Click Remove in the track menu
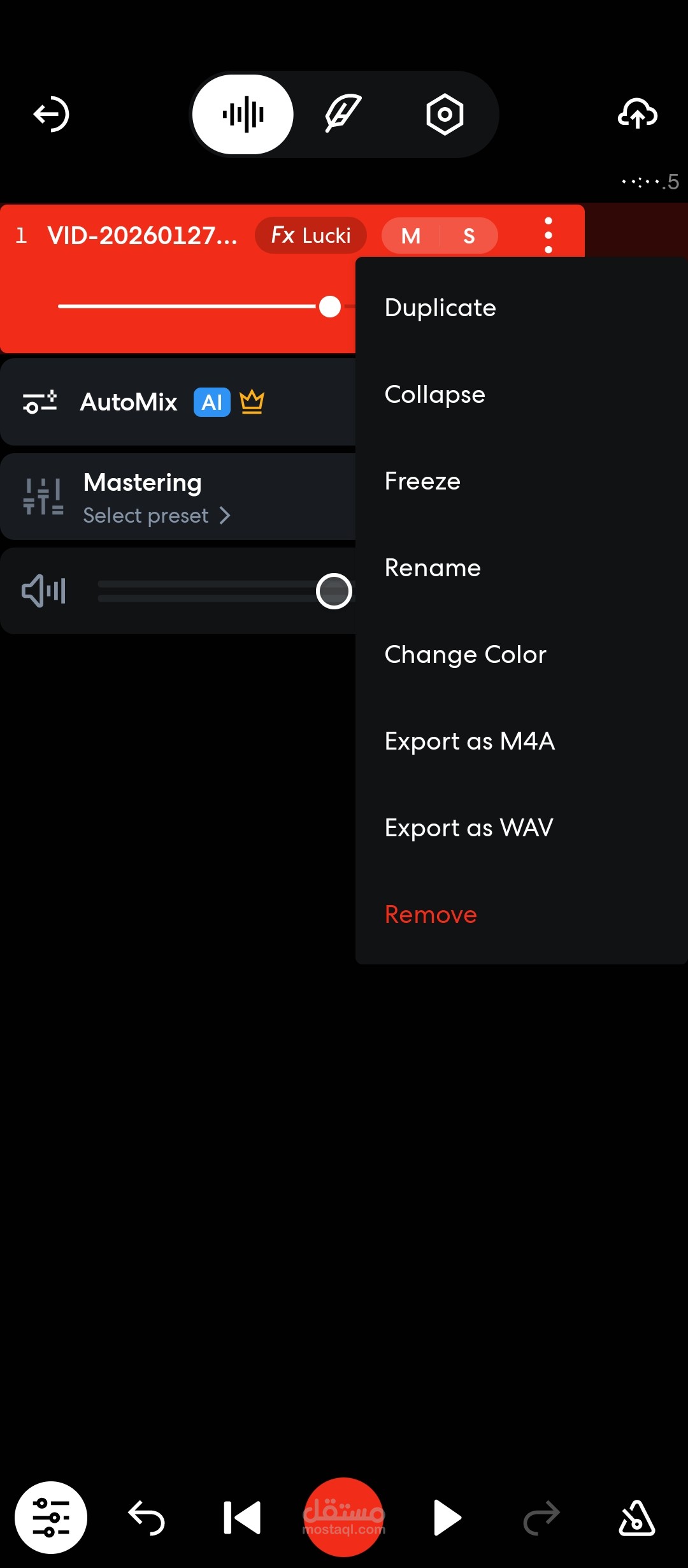This screenshot has height=1568, width=688. (431, 915)
